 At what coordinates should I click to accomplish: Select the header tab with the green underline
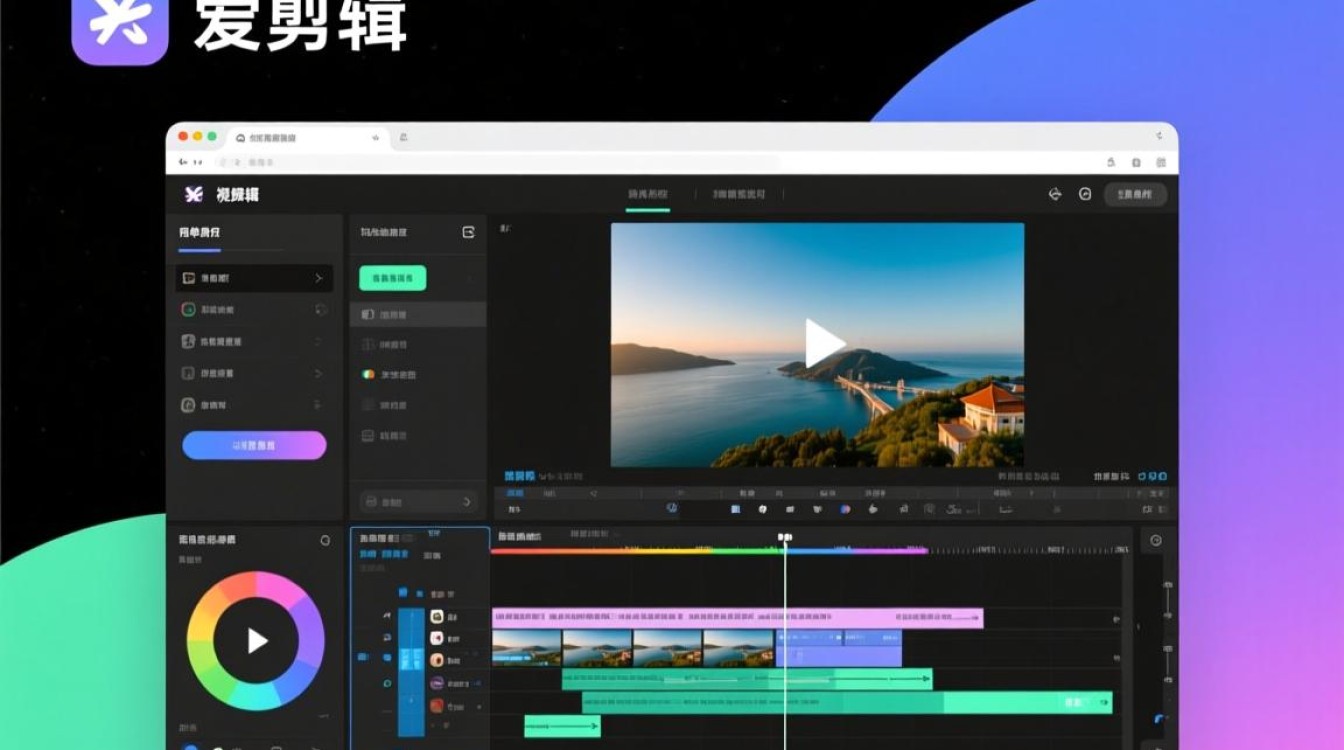(x=648, y=194)
